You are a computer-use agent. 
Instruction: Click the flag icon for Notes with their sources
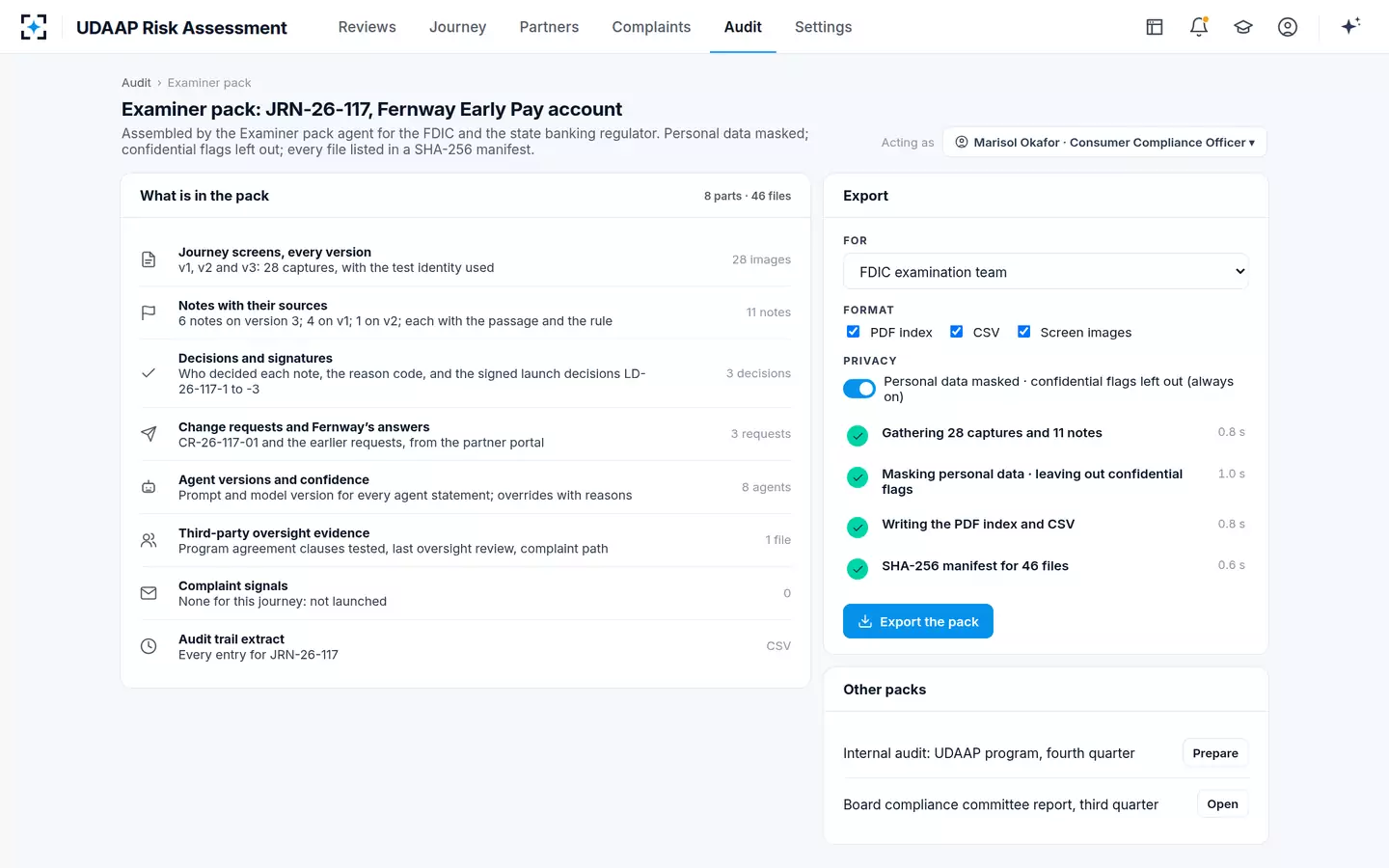[x=149, y=312]
